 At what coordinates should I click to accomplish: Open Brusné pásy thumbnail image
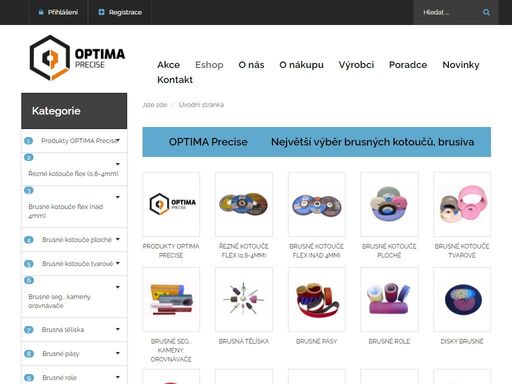(317, 299)
